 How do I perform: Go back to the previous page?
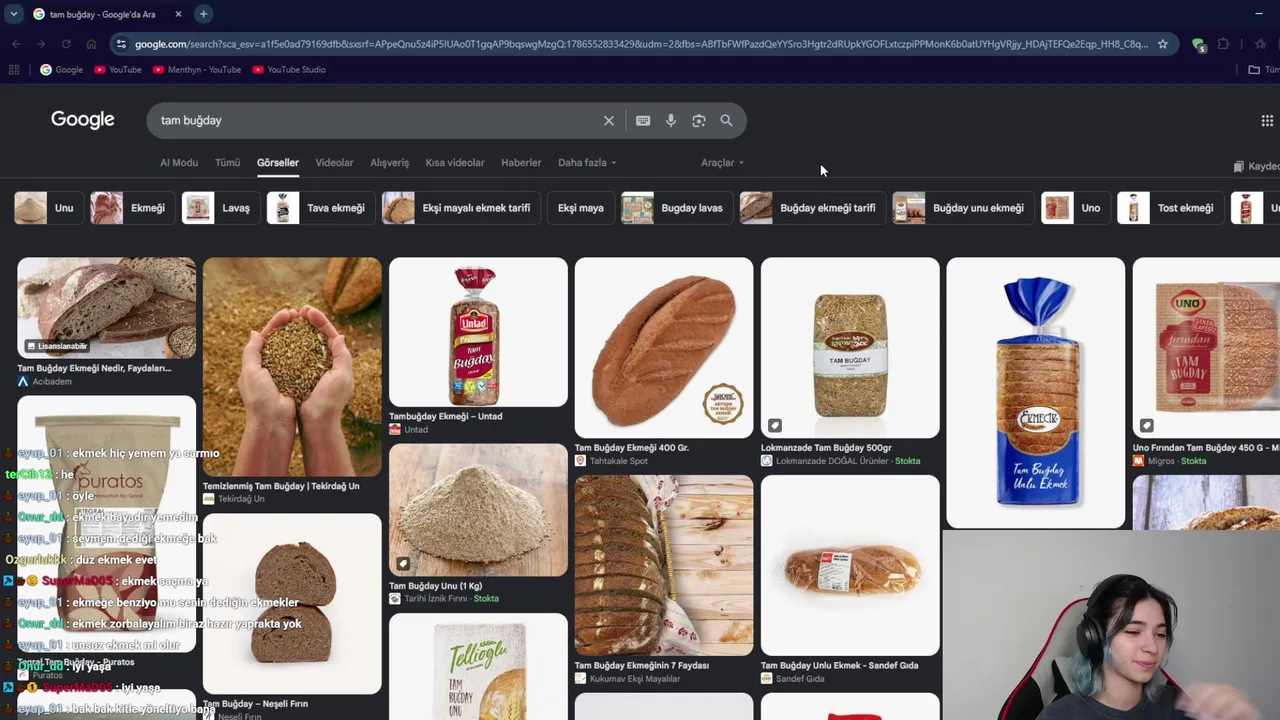[x=16, y=44]
